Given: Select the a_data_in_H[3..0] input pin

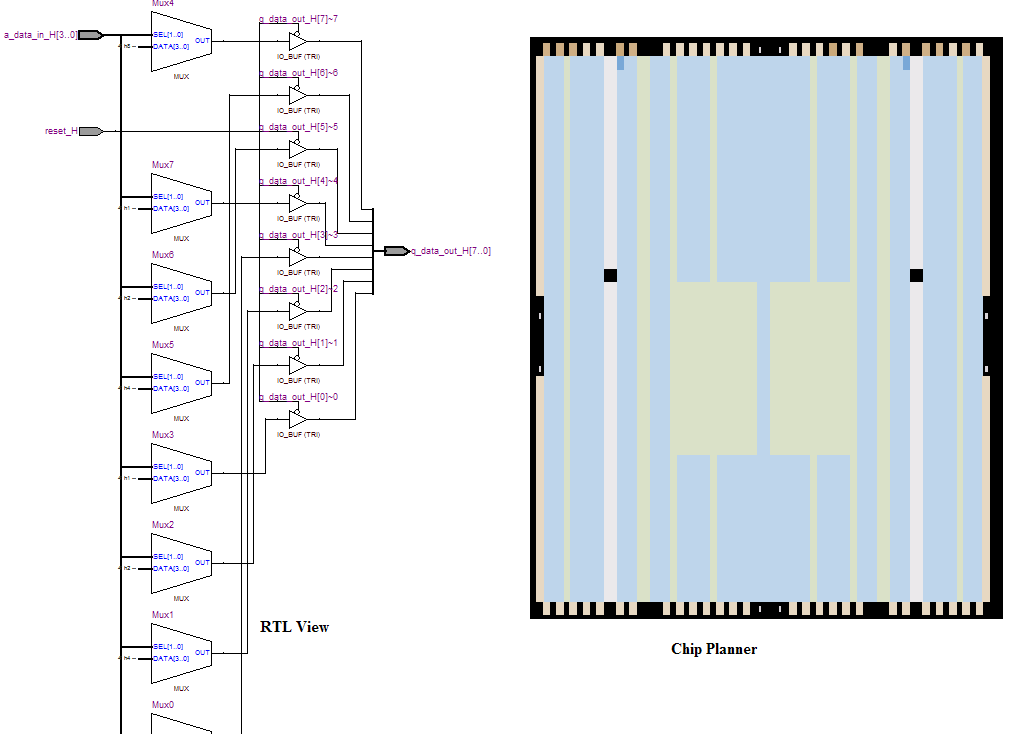Looking at the screenshot, I should [90, 35].
